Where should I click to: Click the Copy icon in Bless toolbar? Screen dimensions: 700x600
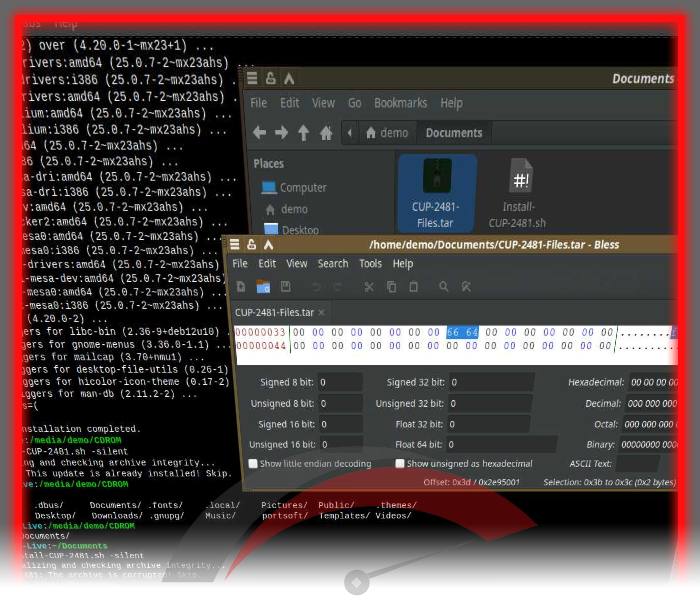tap(392, 287)
